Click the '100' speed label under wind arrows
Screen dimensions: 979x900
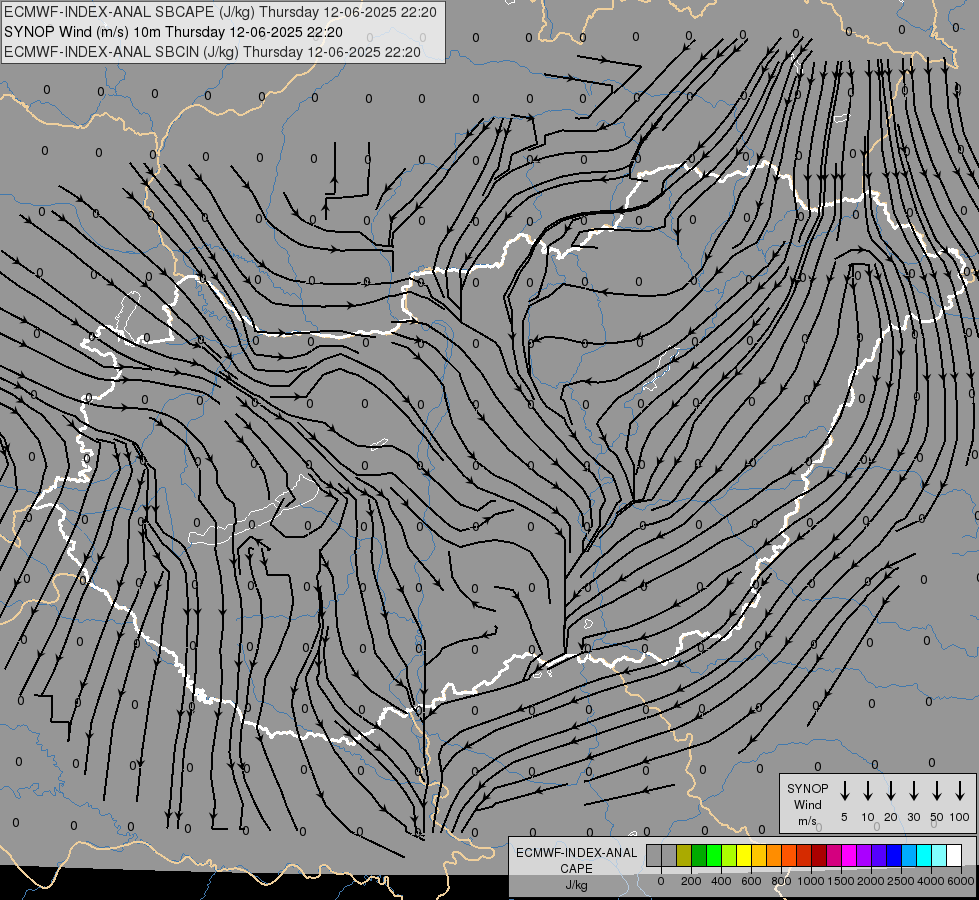pyautogui.click(x=960, y=817)
